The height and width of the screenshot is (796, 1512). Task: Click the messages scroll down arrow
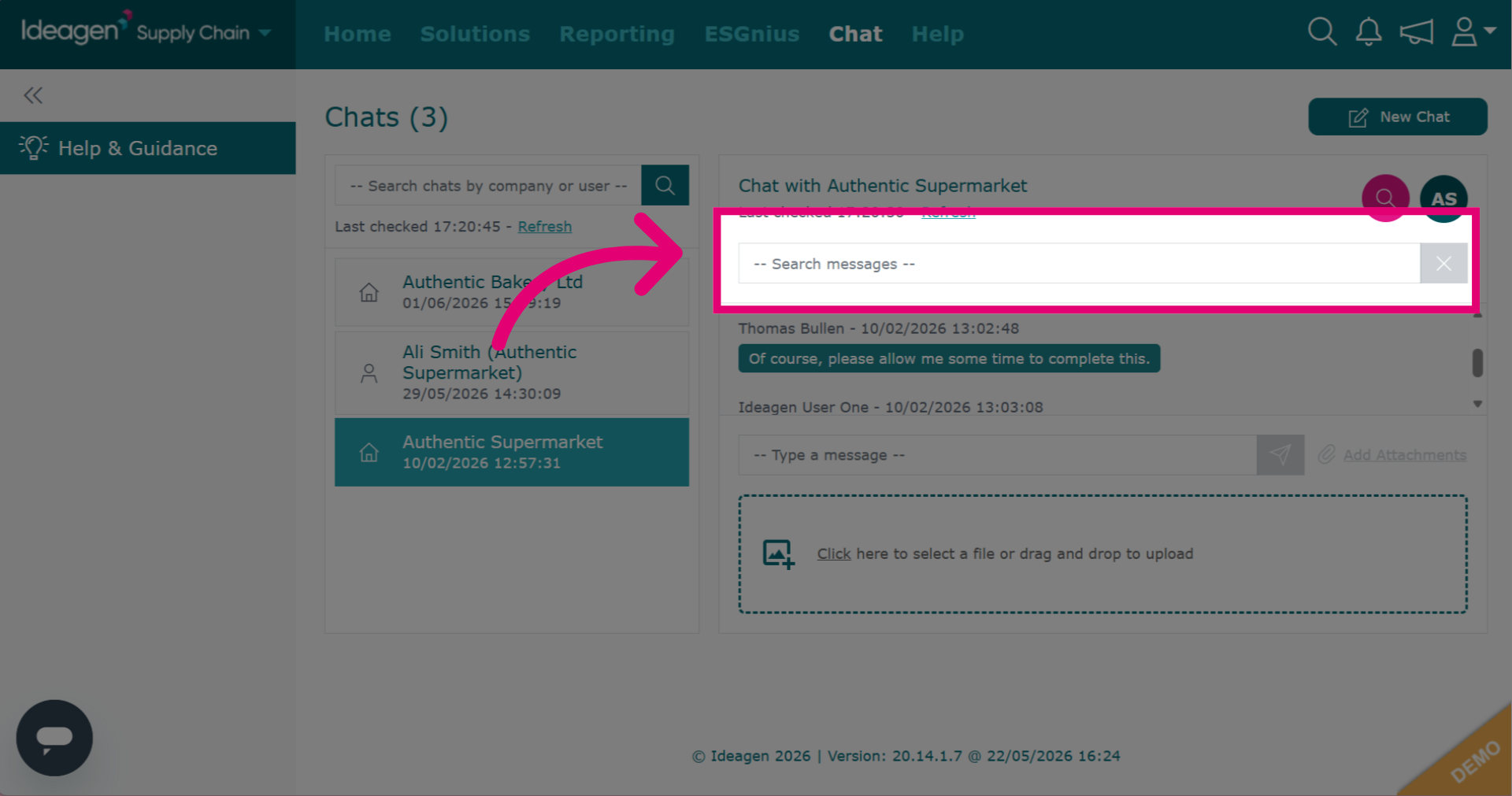pyautogui.click(x=1477, y=404)
